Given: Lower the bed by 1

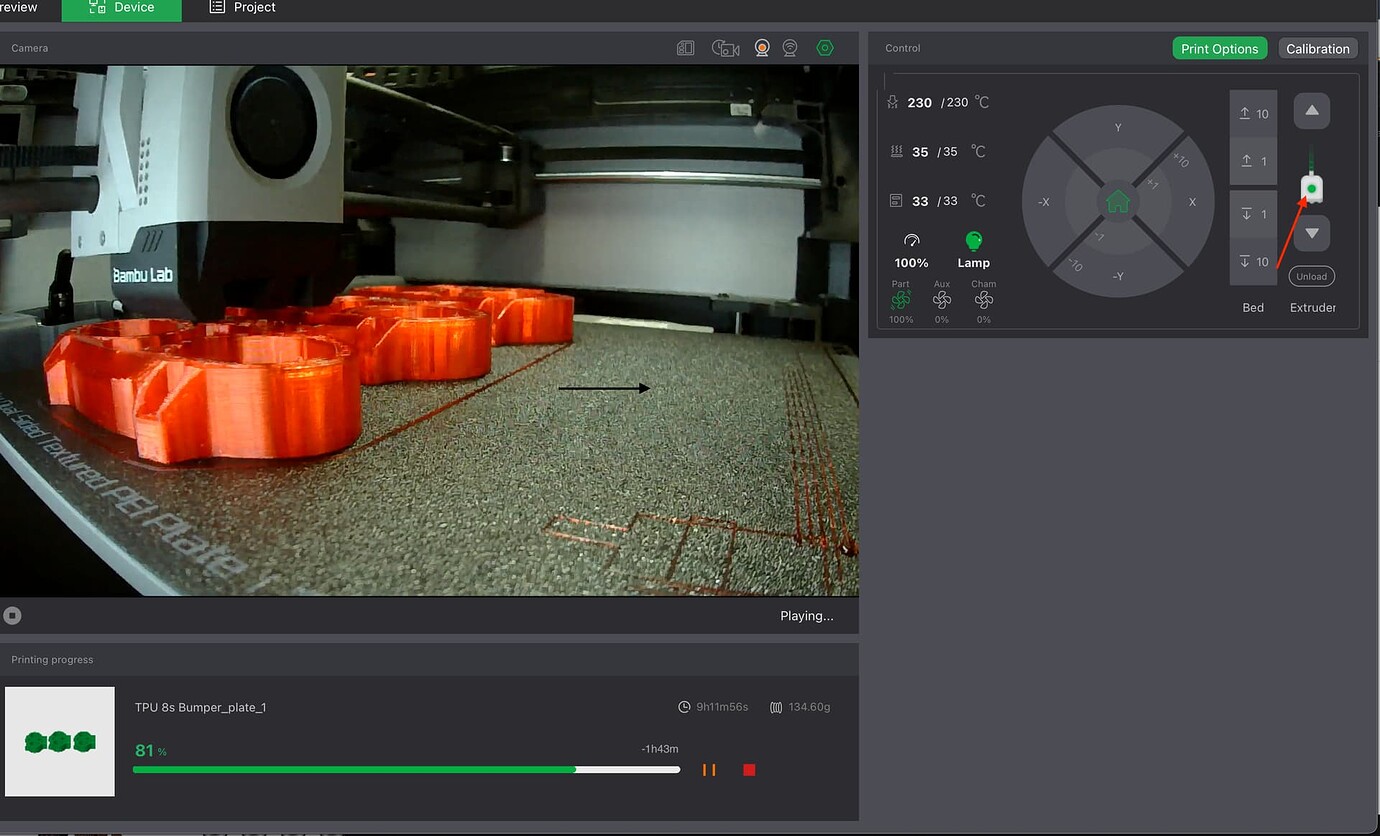Looking at the screenshot, I should (x=1253, y=214).
